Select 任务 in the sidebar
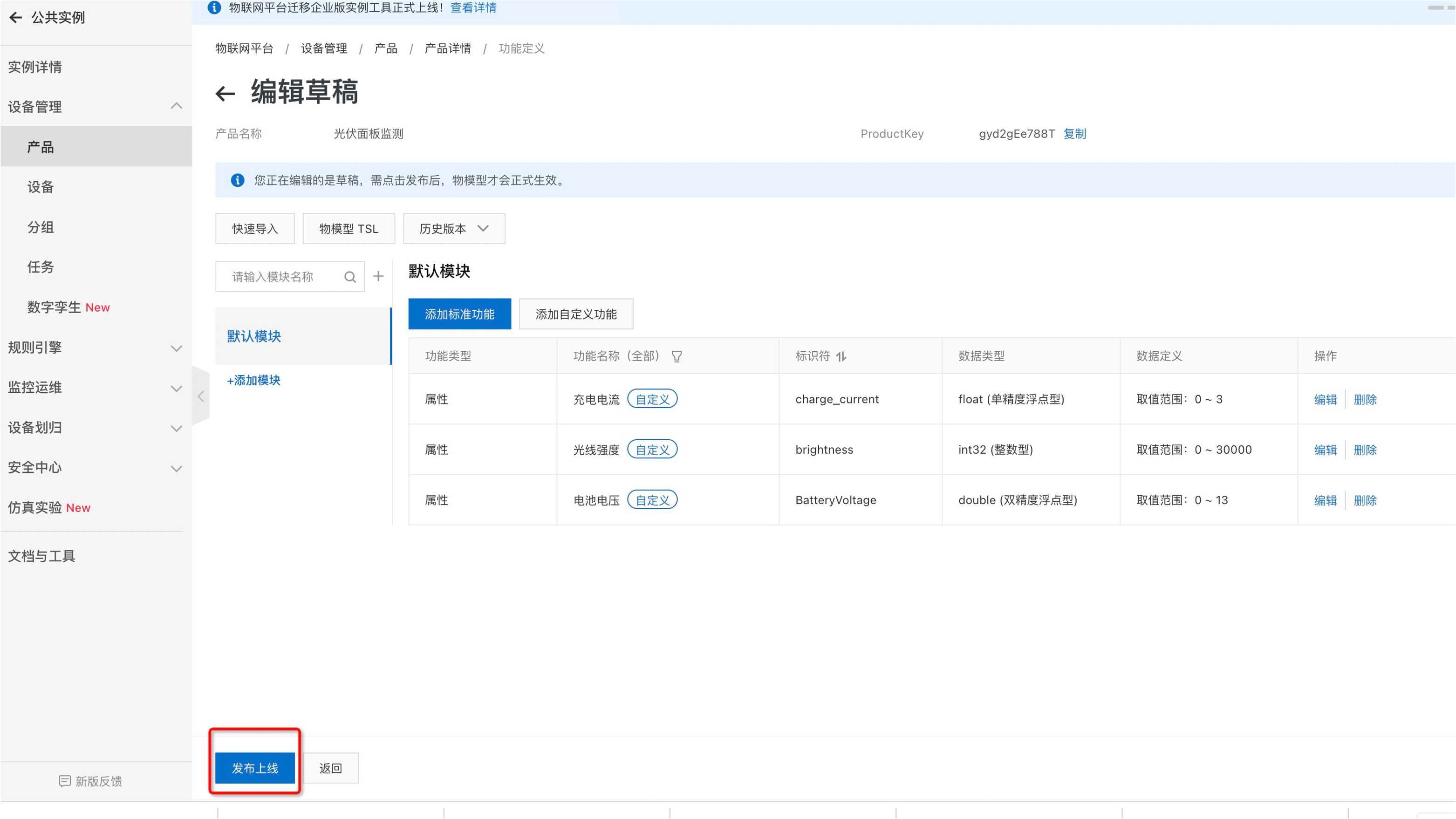The height and width of the screenshot is (819, 1456). coord(41,267)
